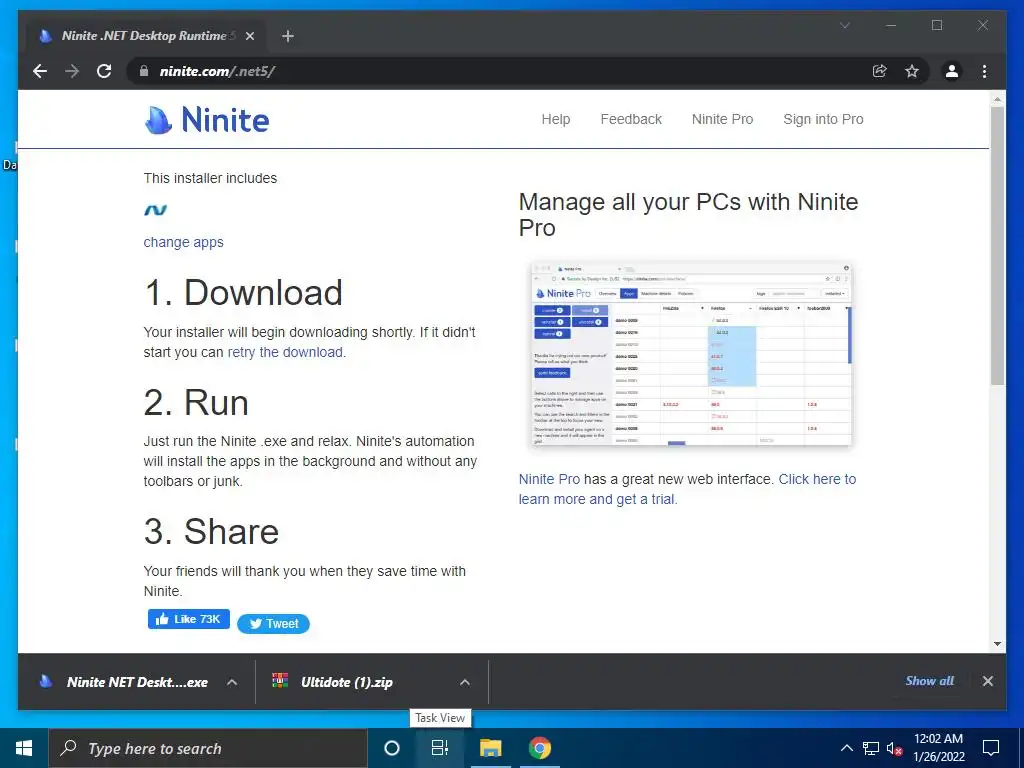Screen dimensions: 1024x768
Task: Click the Facebook Like 73K button
Action: tap(189, 619)
